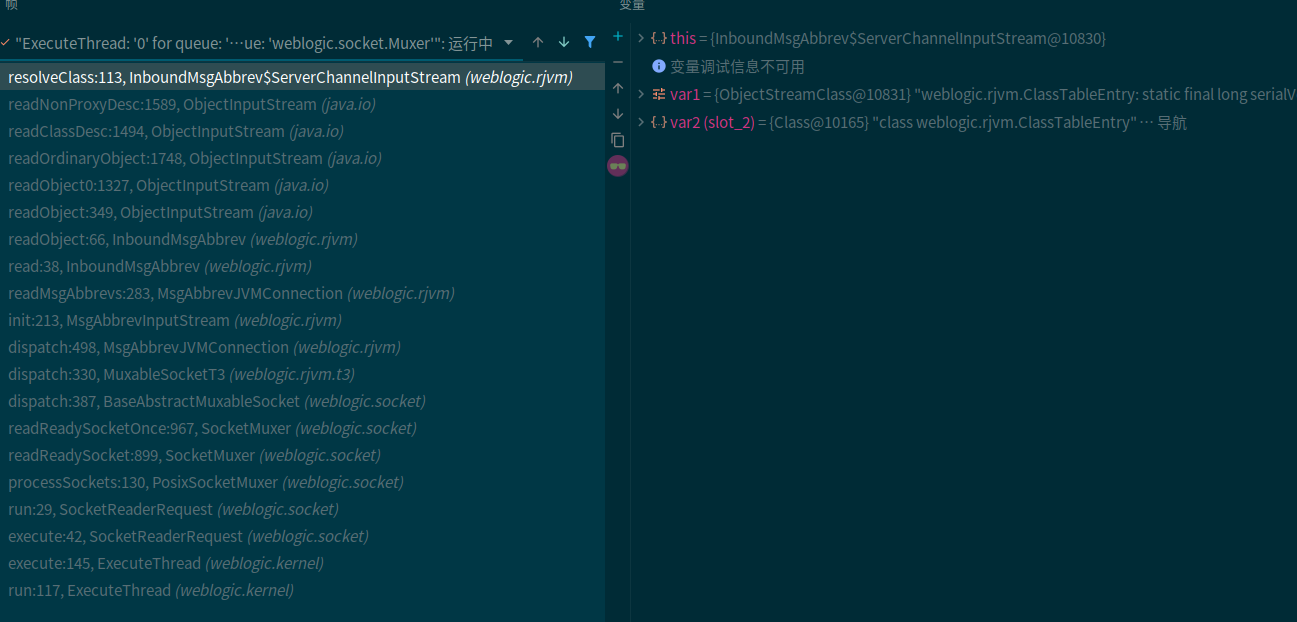Choose run:117 ExecuteThread frame
Viewport: 1297px width, 622px height.
[x=150, y=590]
